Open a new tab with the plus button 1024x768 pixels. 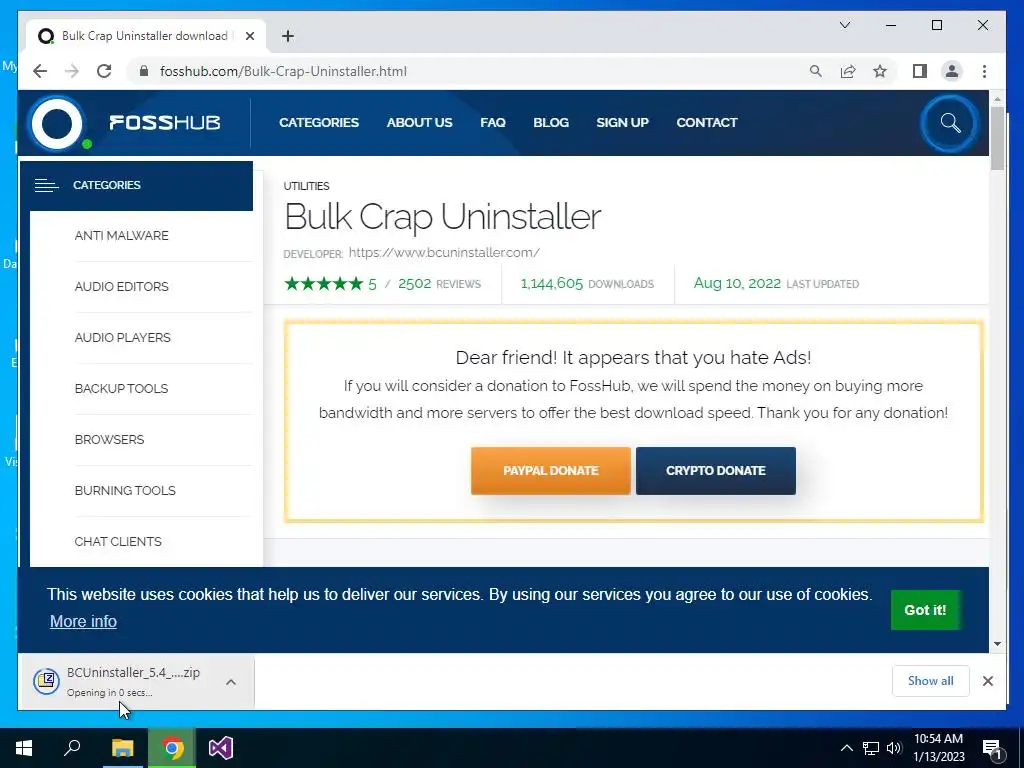point(288,36)
